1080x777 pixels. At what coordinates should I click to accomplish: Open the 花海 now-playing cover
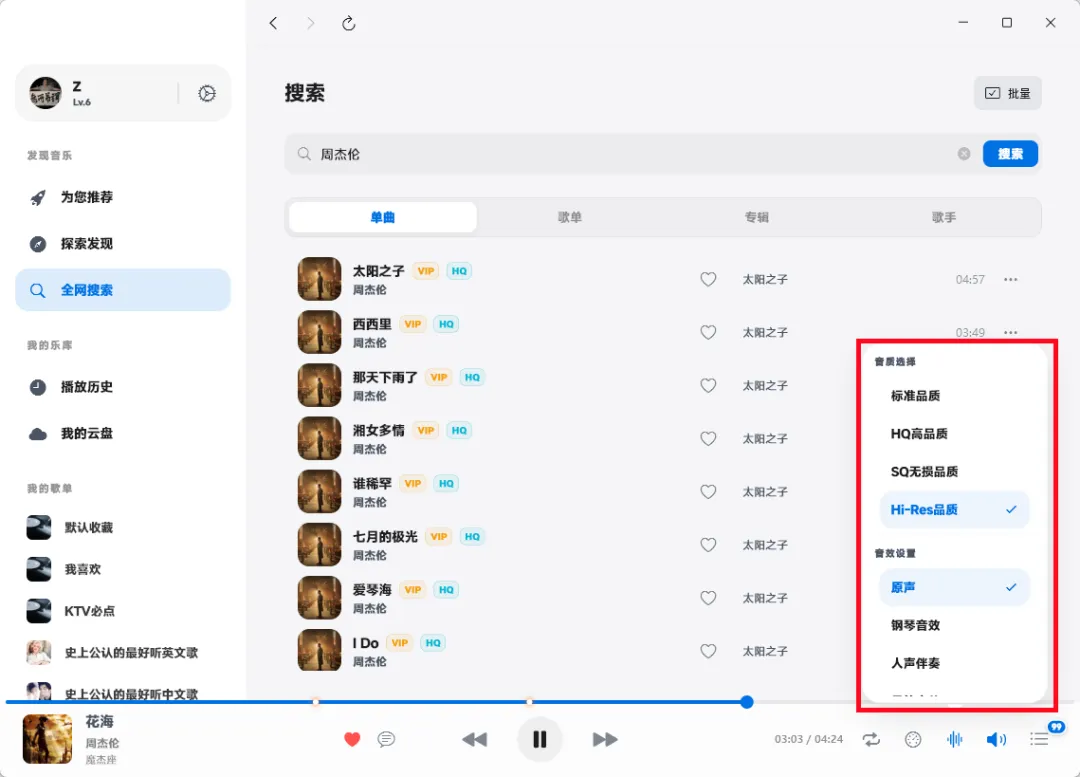coord(47,739)
